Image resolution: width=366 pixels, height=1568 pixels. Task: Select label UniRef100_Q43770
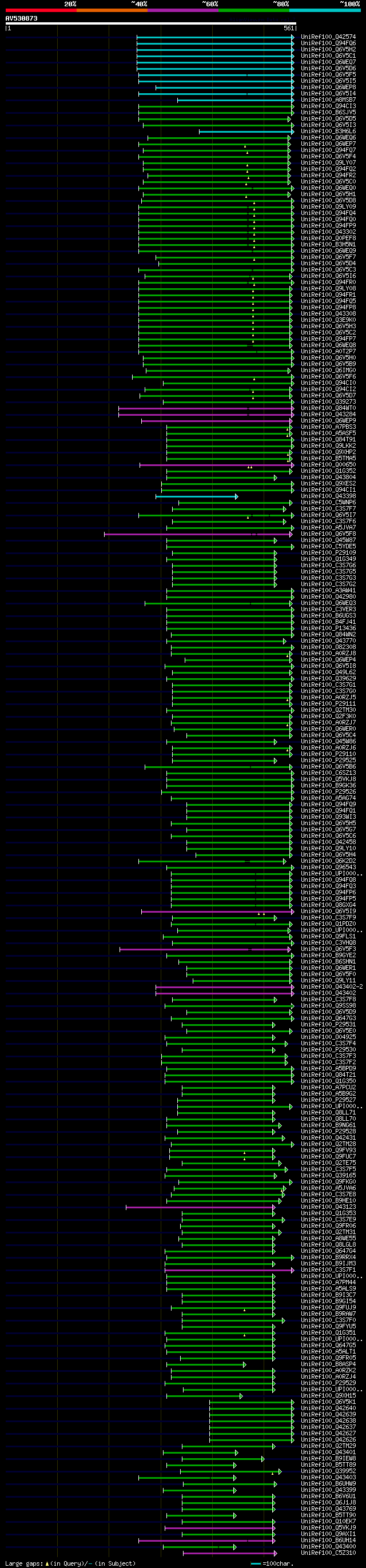328,641
